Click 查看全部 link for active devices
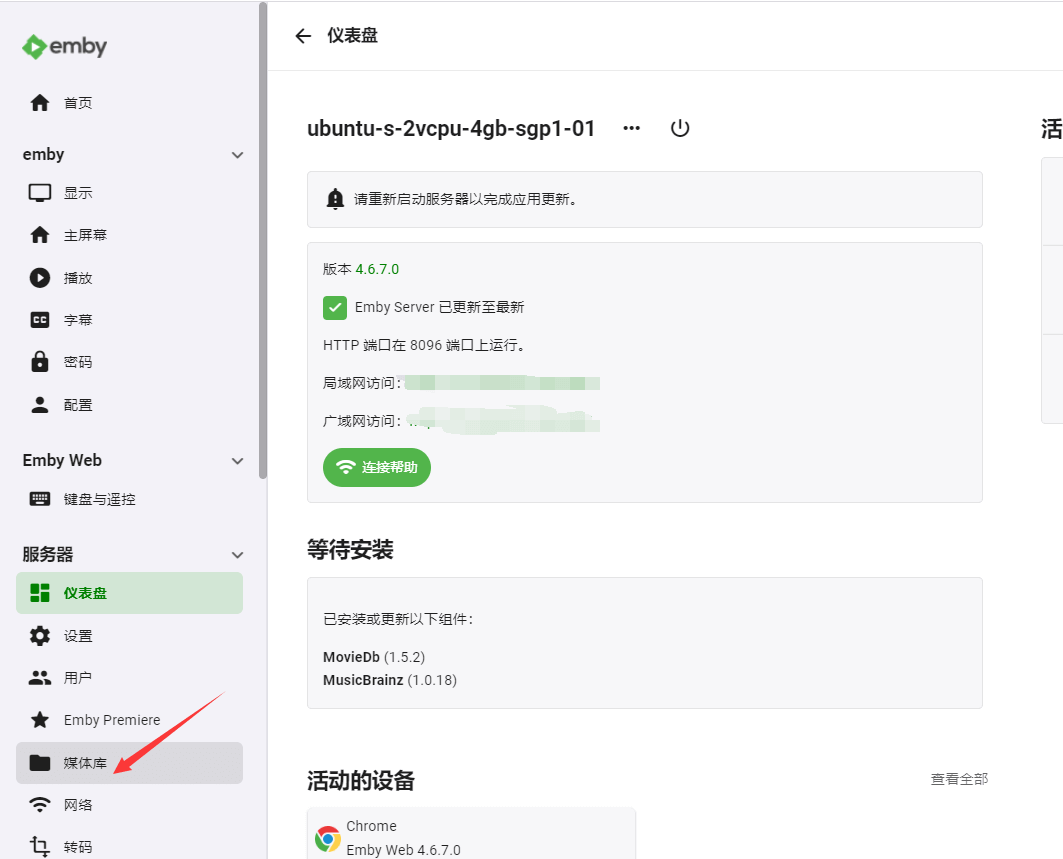This screenshot has width=1063, height=859. 958,779
